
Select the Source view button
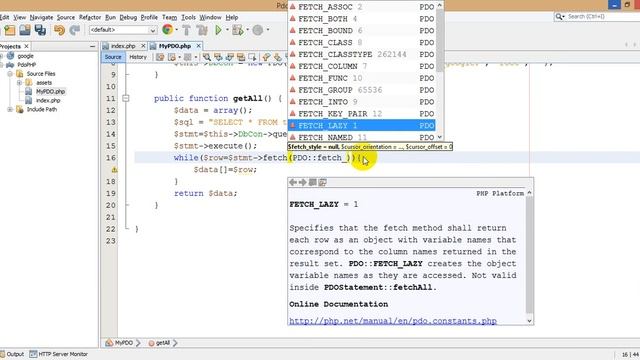[113, 57]
